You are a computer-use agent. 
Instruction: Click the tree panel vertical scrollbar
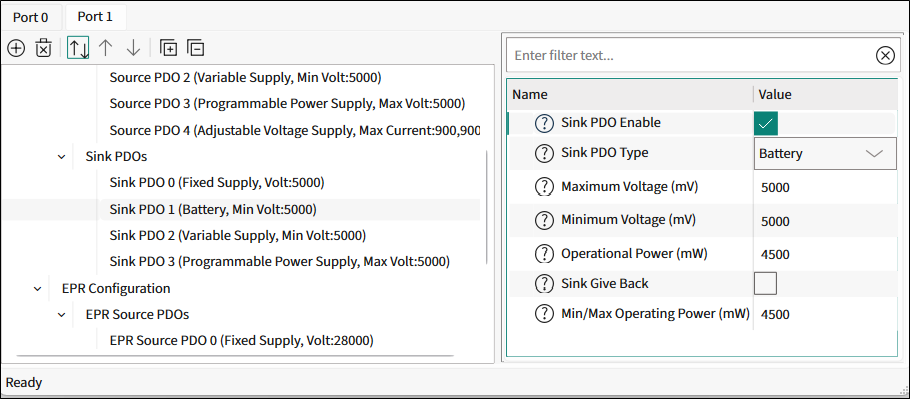tap(486, 206)
